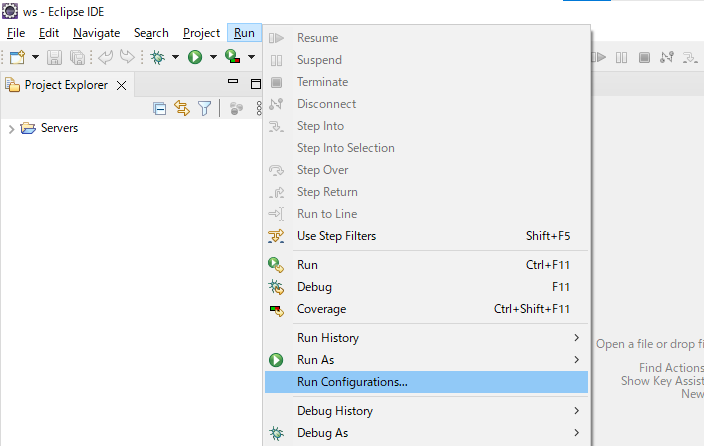The width and height of the screenshot is (704, 446).
Task: Click Collapse All in Project Explorer
Action: pyautogui.click(x=159, y=109)
